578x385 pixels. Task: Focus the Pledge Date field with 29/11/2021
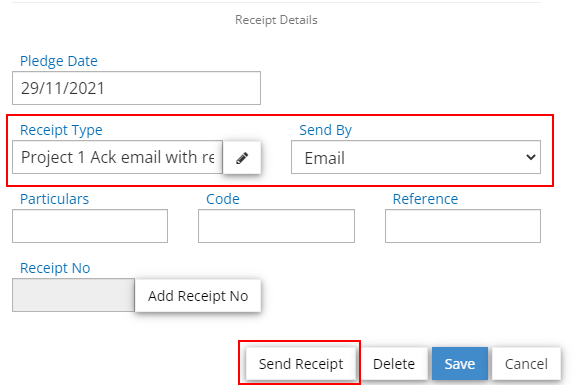pyautogui.click(x=136, y=88)
